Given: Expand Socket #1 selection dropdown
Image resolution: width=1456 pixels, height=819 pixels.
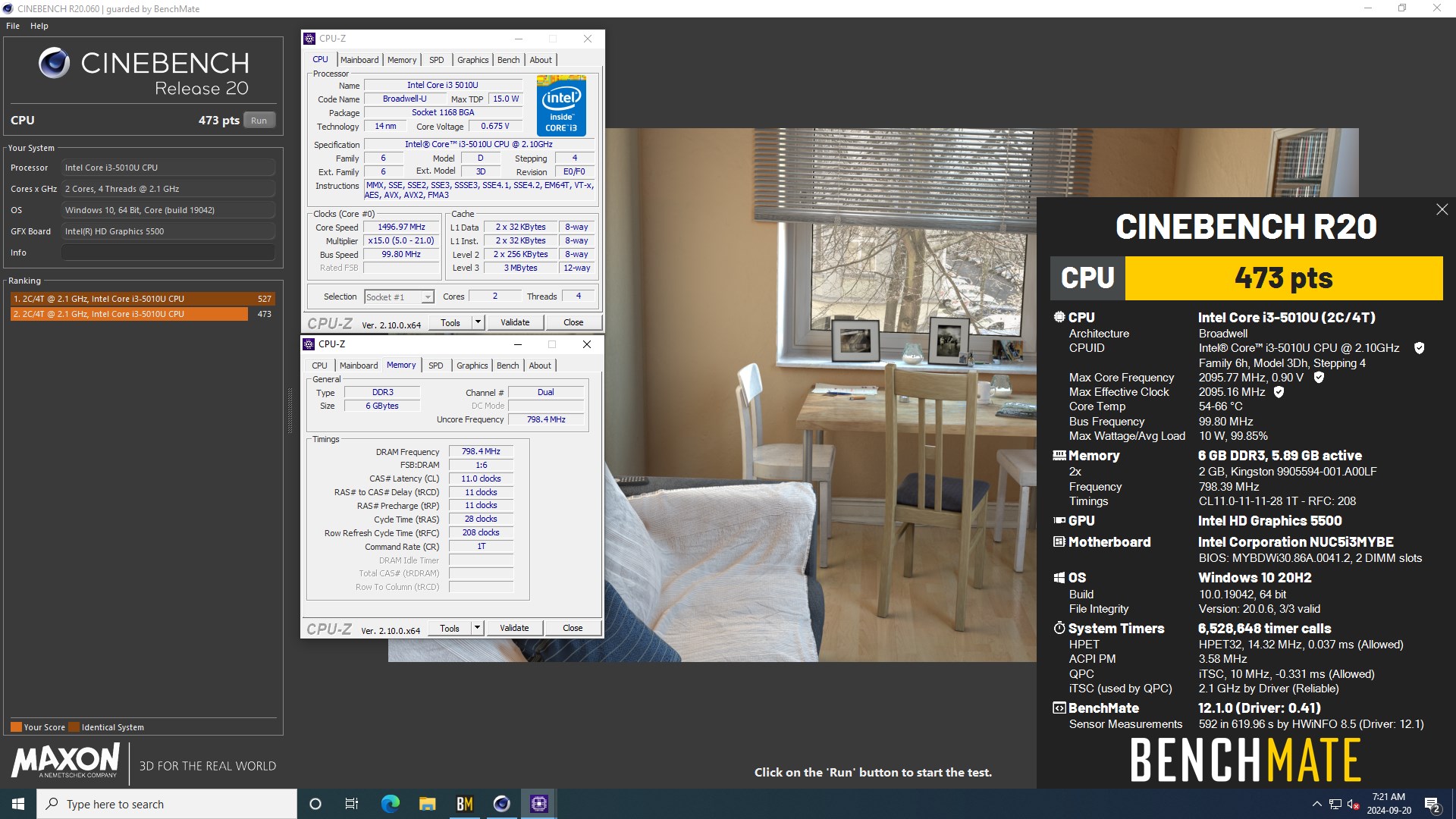Looking at the screenshot, I should pos(428,297).
